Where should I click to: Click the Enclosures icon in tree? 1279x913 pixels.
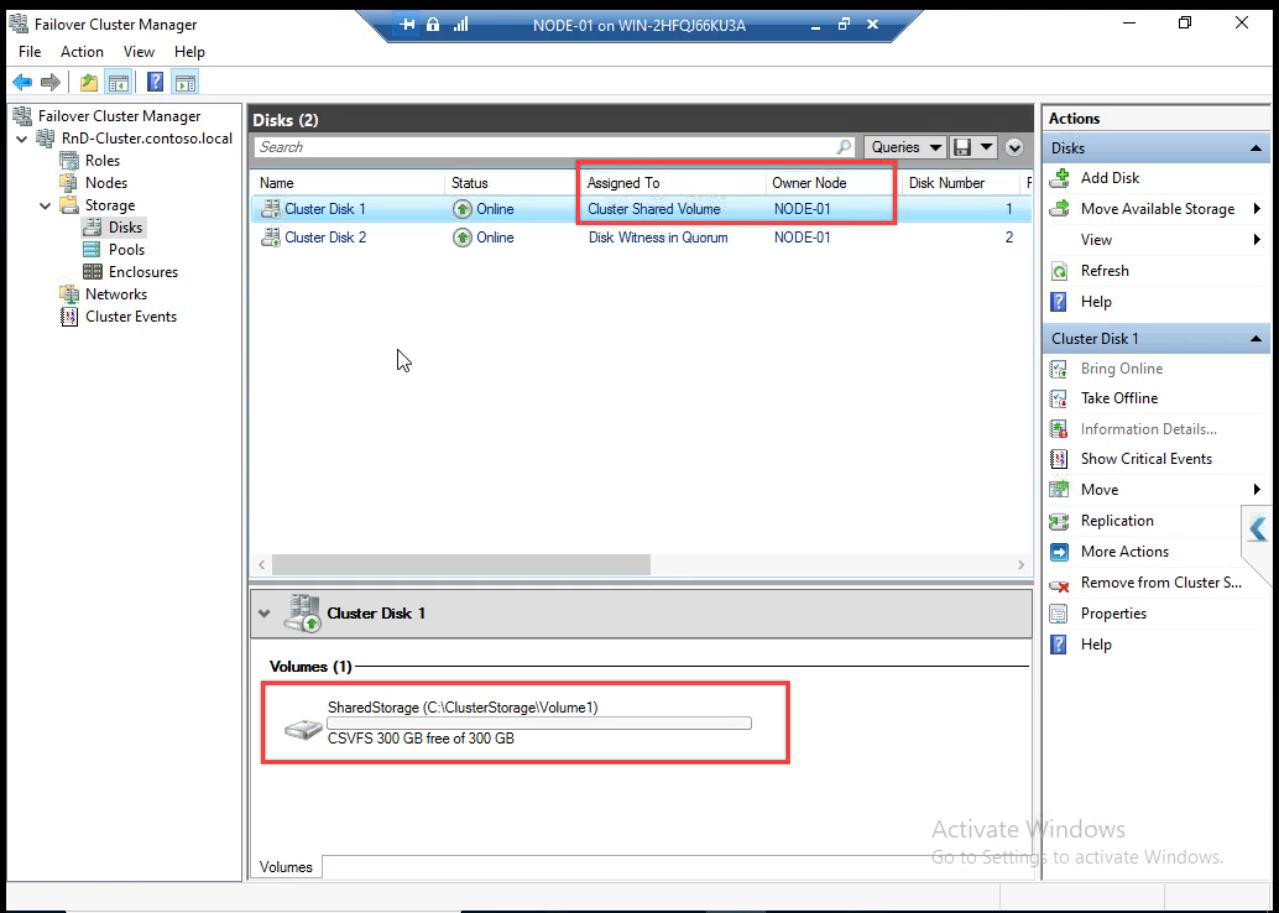tap(92, 272)
